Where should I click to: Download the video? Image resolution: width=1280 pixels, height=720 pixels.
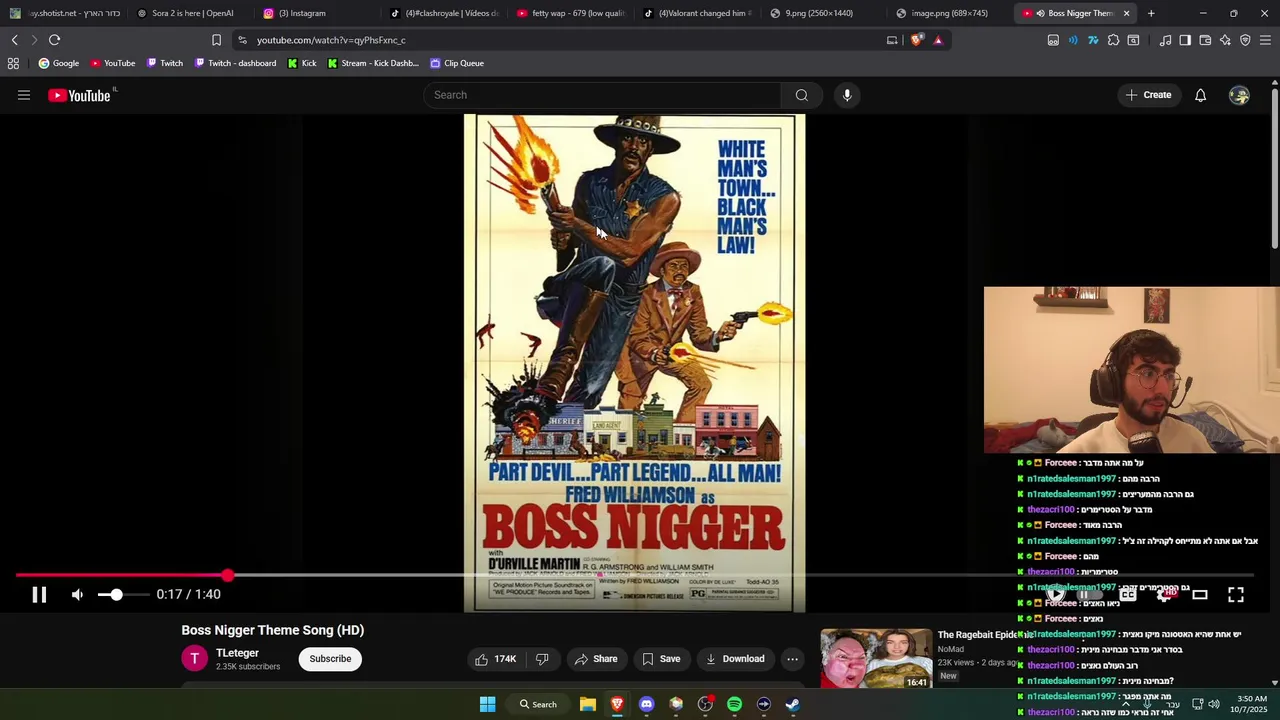(735, 659)
